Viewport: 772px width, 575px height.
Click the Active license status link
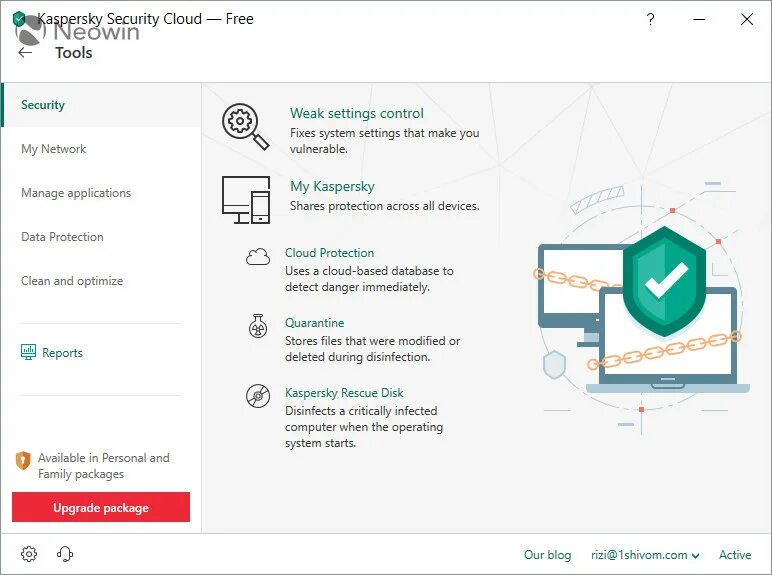point(735,555)
